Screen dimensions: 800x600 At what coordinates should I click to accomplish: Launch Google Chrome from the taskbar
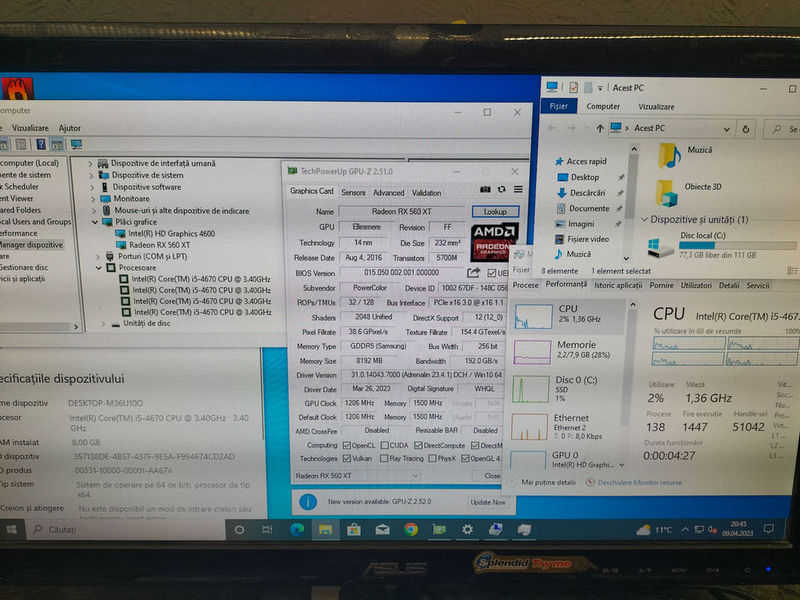pos(411,530)
